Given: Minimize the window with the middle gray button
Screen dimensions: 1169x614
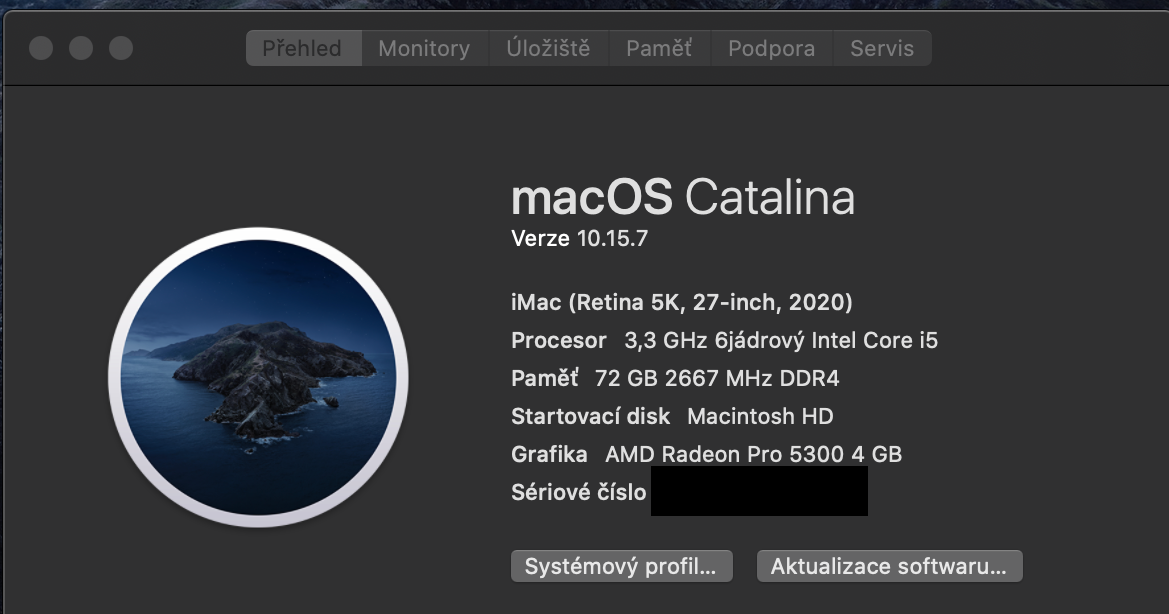Looking at the screenshot, I should pos(81,48).
